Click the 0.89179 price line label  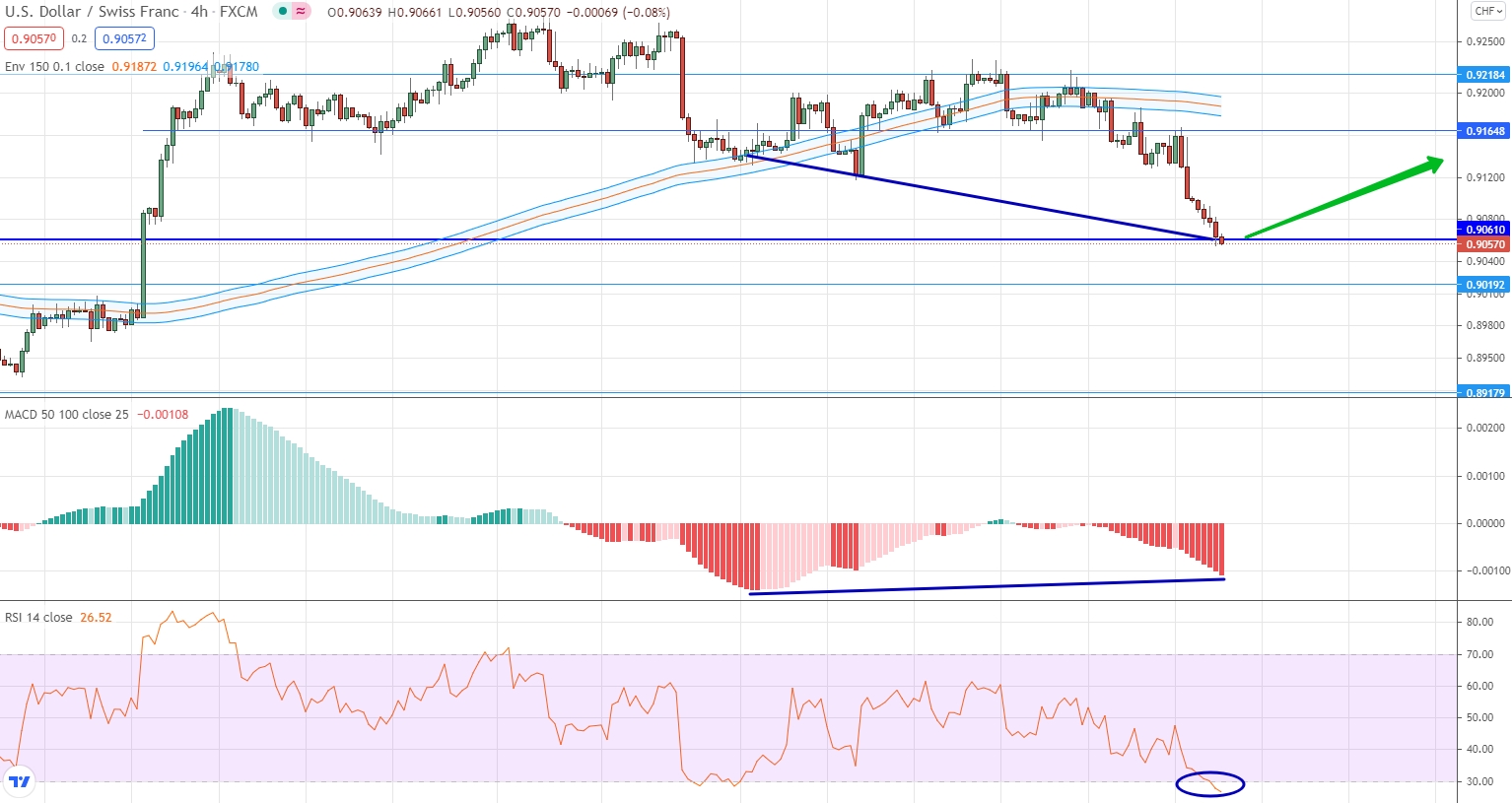click(1484, 392)
